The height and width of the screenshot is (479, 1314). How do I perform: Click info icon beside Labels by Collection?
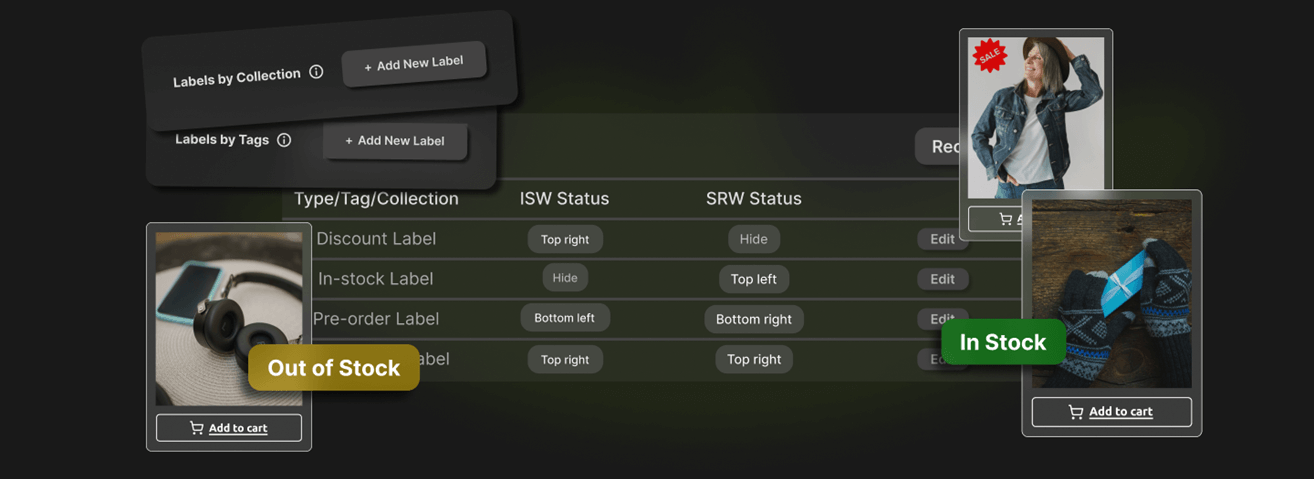[x=316, y=72]
